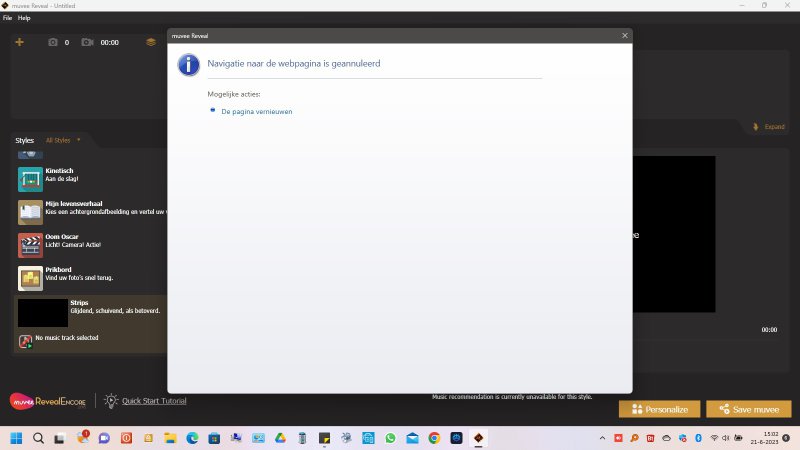
Task: Open the File menu
Action: click(7, 18)
